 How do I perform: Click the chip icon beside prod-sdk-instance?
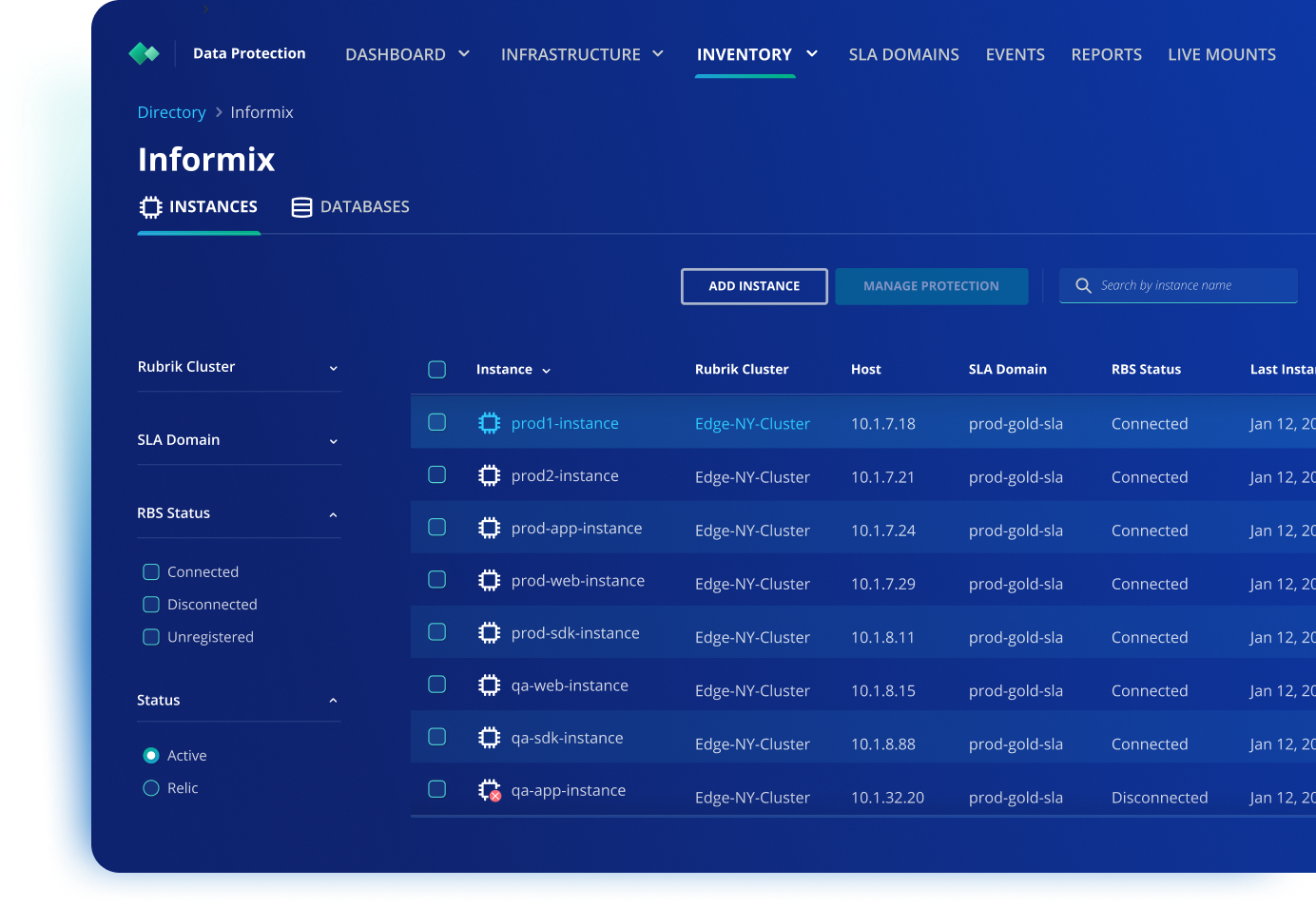coord(489,632)
